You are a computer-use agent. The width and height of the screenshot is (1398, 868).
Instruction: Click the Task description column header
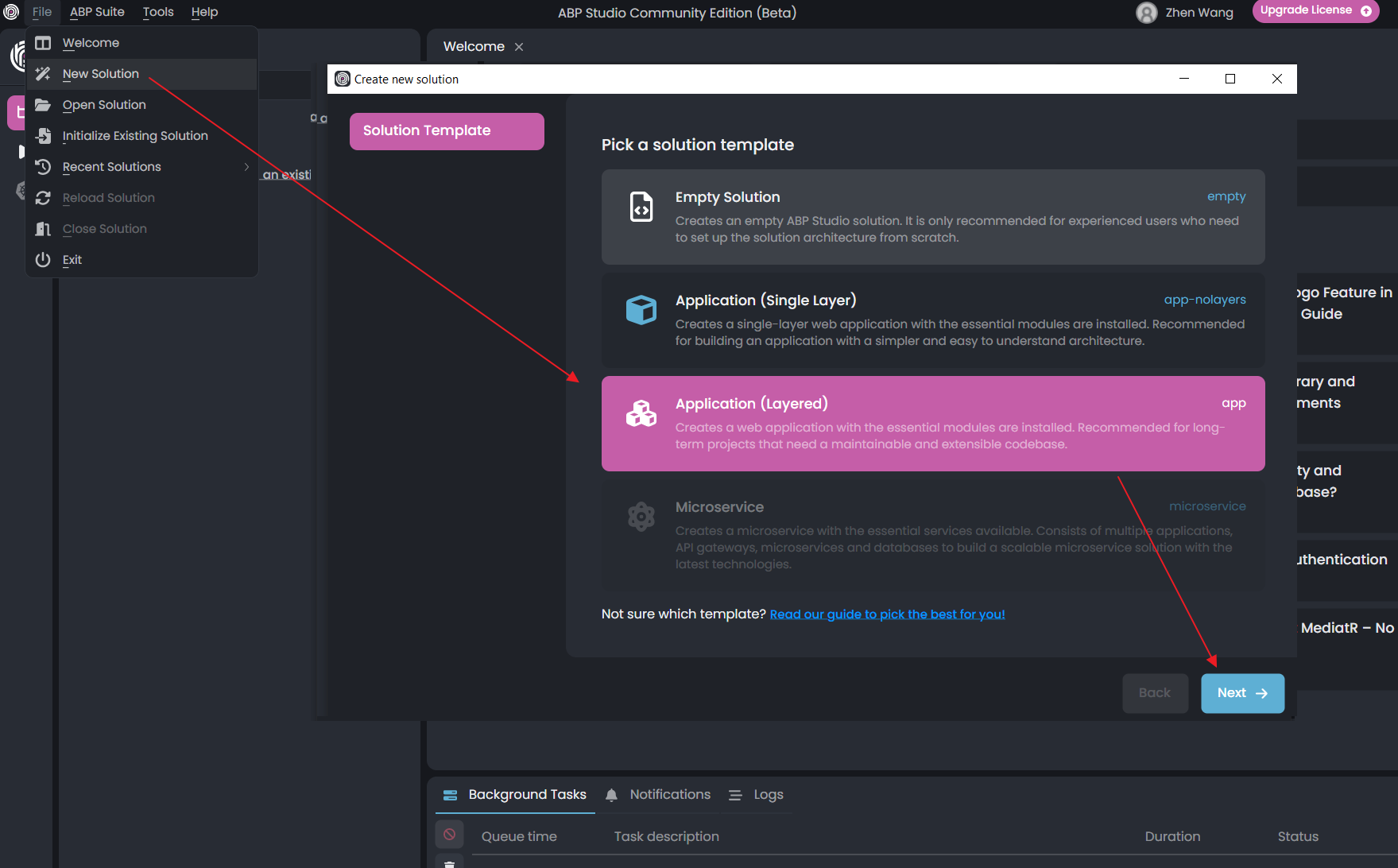(666, 837)
